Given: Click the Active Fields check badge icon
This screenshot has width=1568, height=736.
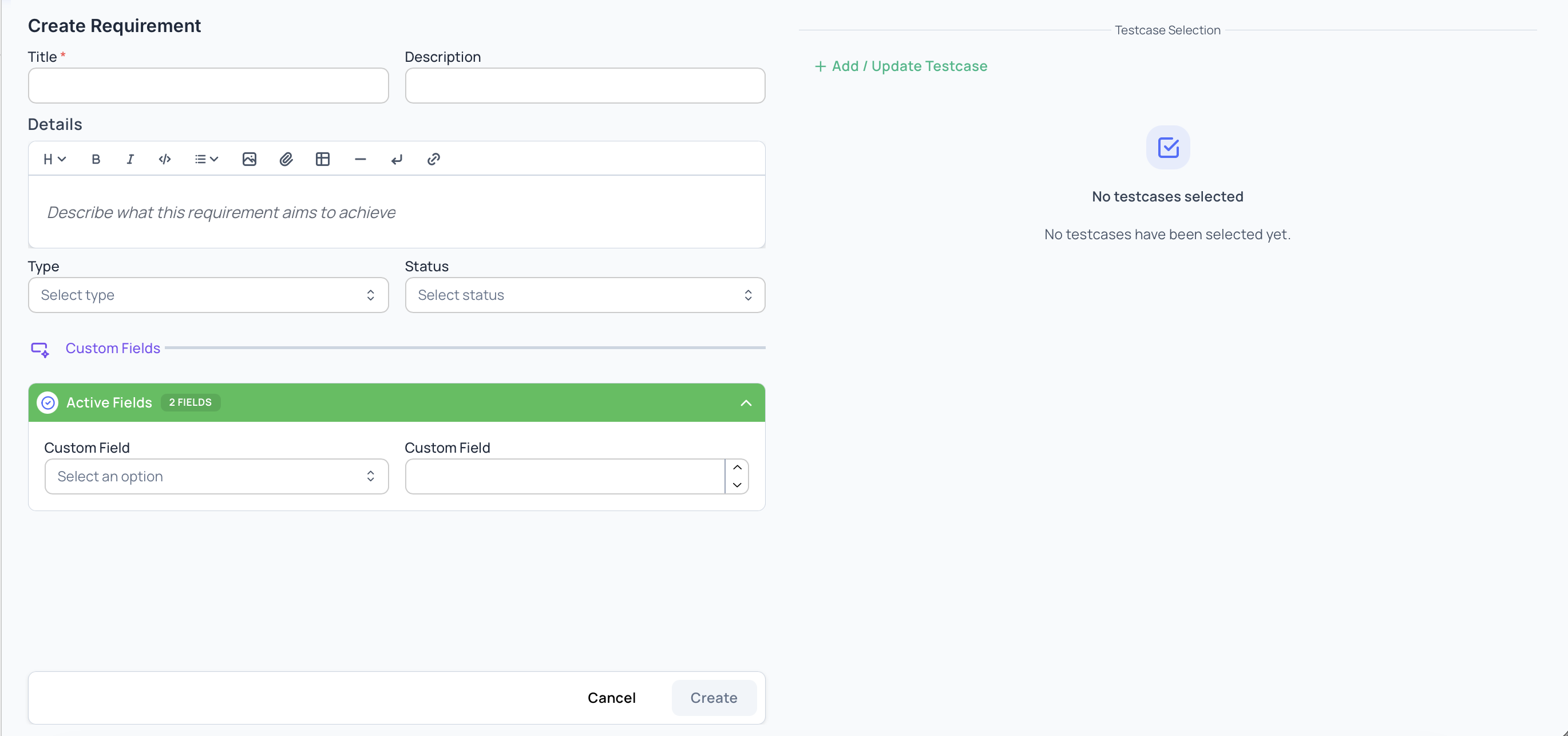Looking at the screenshot, I should 47,402.
